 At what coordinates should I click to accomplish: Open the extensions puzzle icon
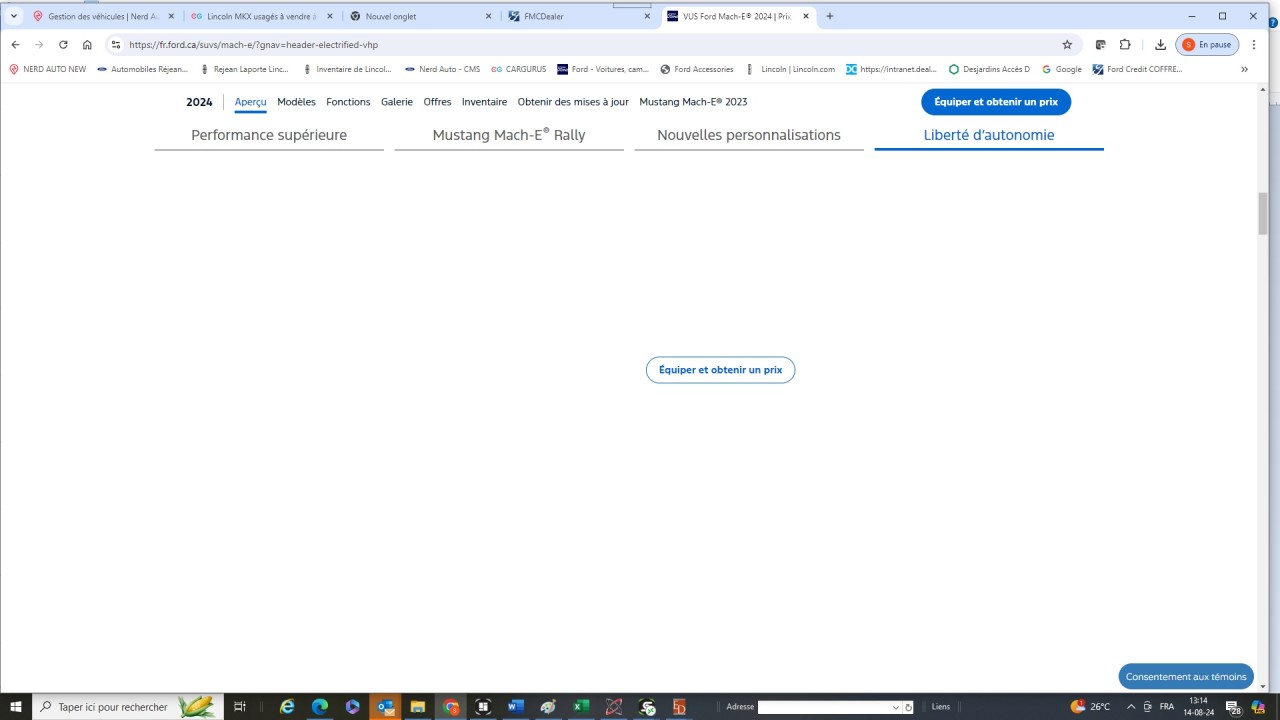click(x=1125, y=45)
